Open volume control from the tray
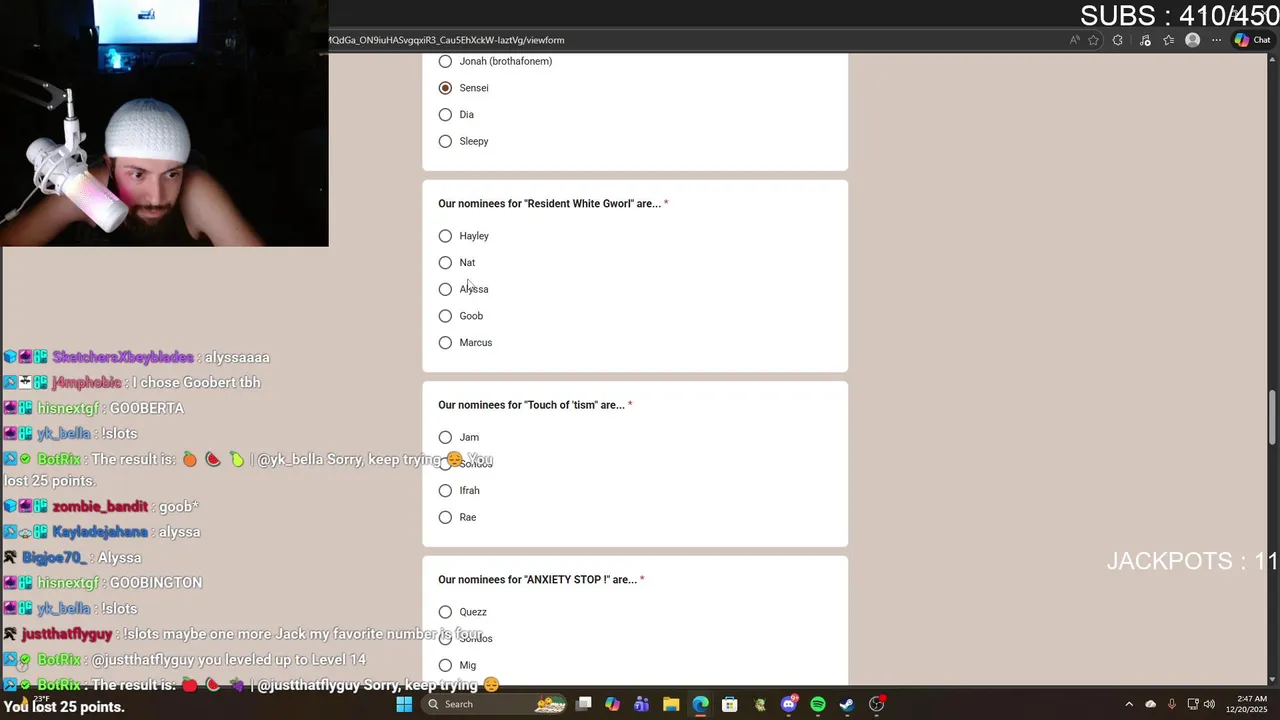This screenshot has height=720, width=1280. click(1209, 704)
